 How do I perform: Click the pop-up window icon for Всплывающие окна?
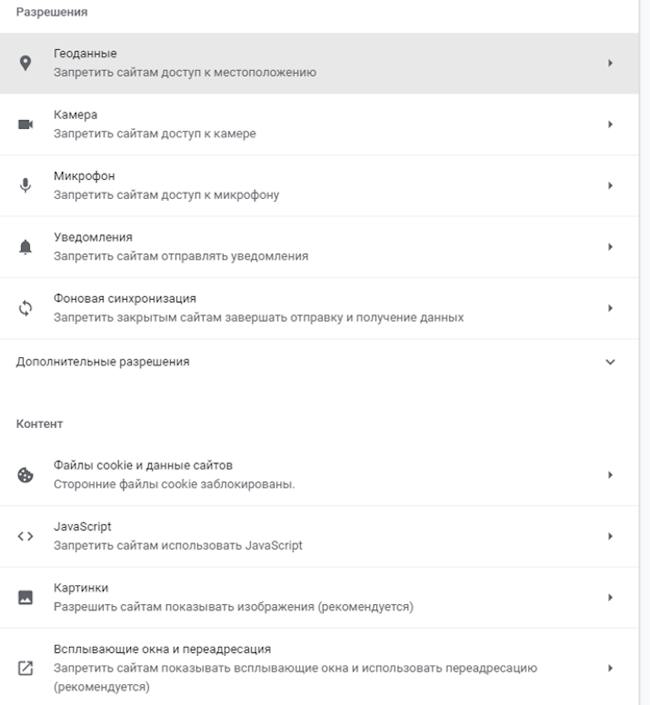point(26,668)
